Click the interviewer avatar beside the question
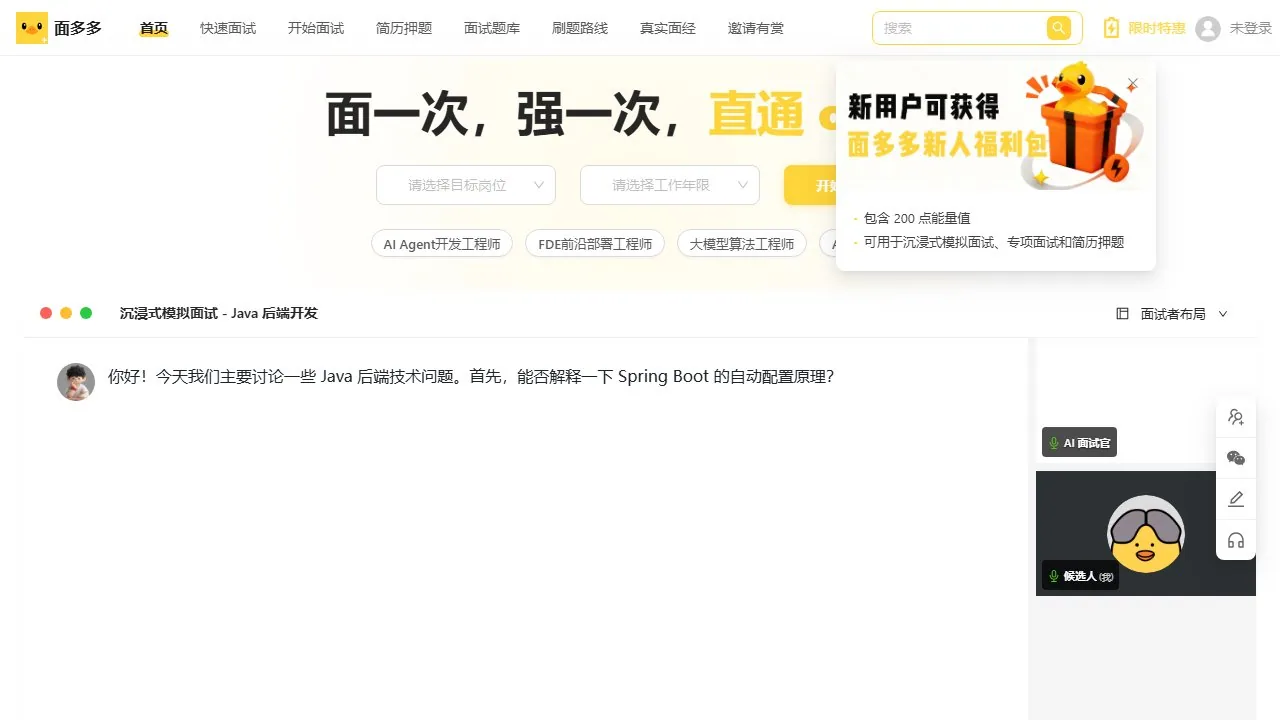1280x720 pixels. pos(76,382)
